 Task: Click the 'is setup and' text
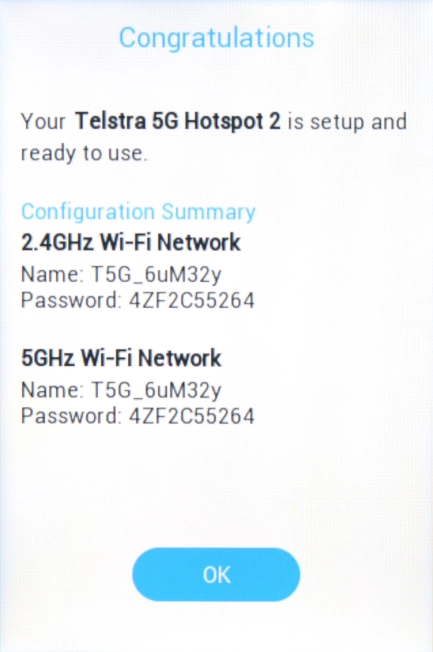coord(347,122)
